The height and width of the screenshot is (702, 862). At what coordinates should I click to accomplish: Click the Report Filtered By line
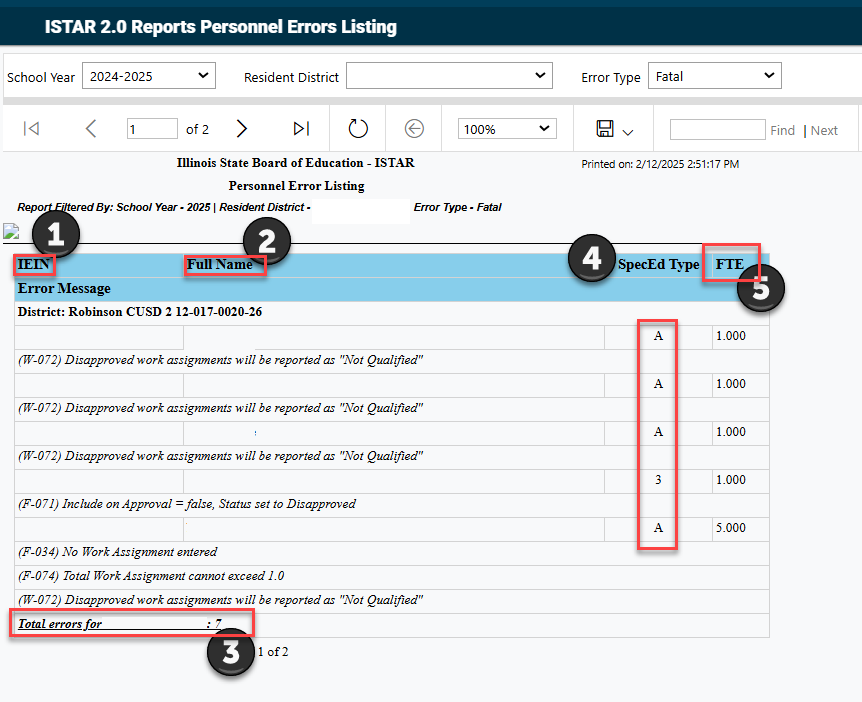tap(259, 207)
